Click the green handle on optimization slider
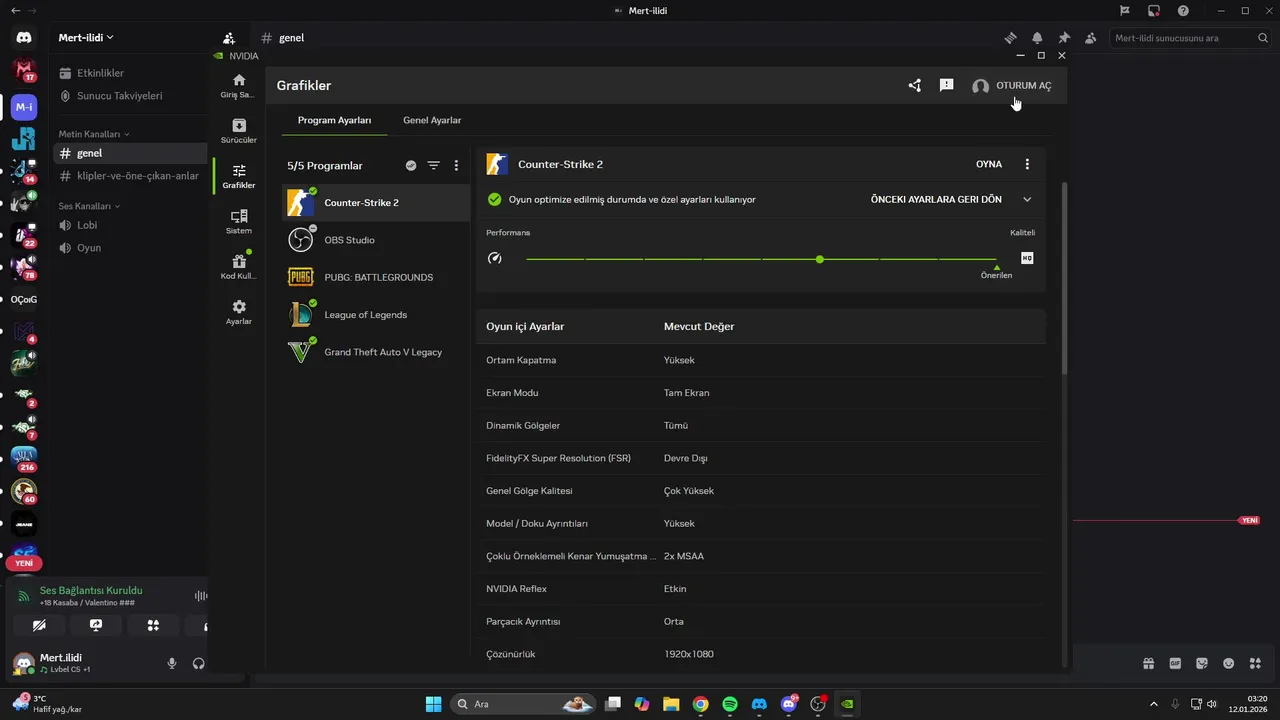This screenshot has width=1280, height=720. [x=820, y=259]
